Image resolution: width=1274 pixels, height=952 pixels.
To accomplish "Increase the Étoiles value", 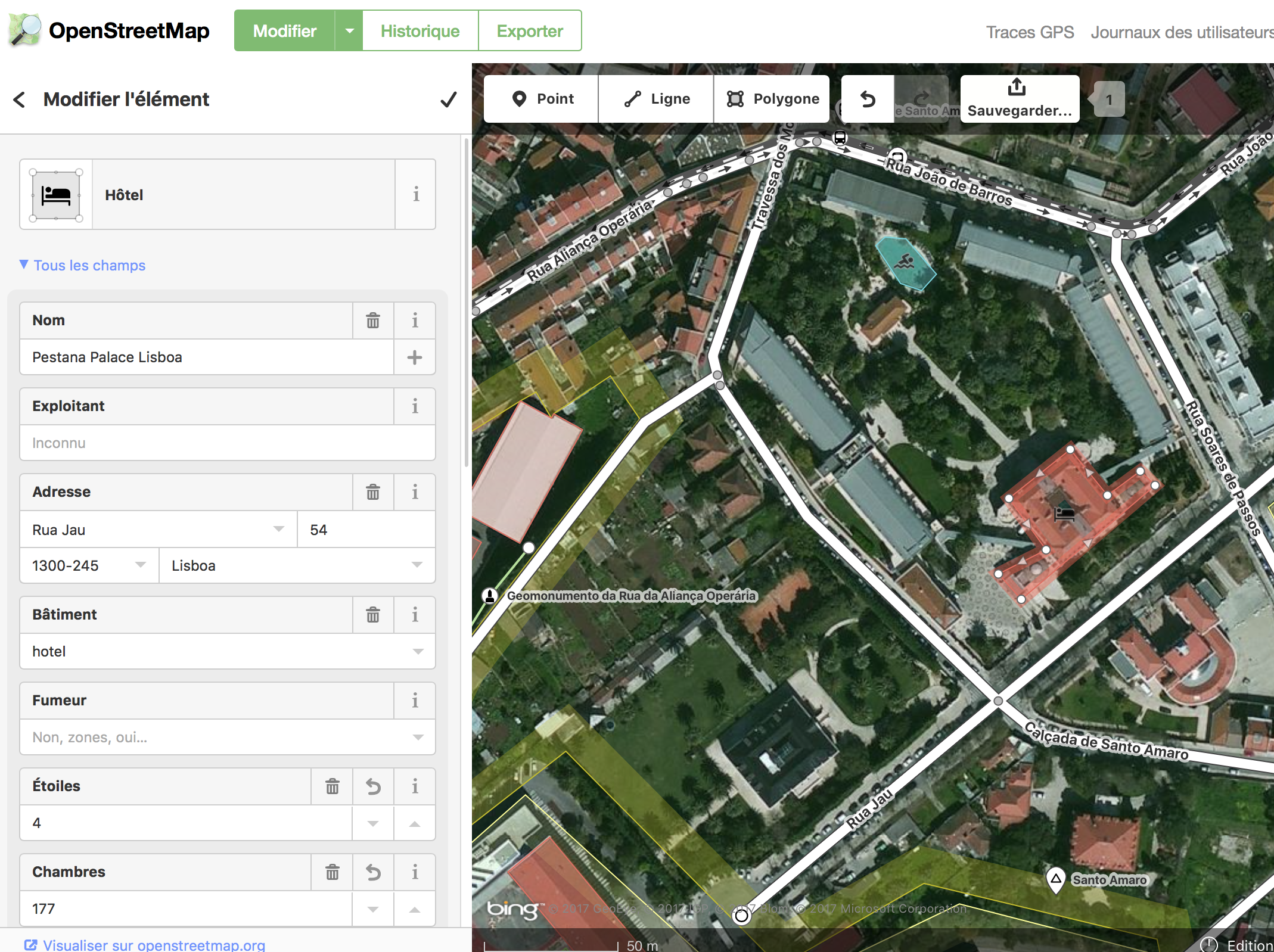I will (x=415, y=823).
